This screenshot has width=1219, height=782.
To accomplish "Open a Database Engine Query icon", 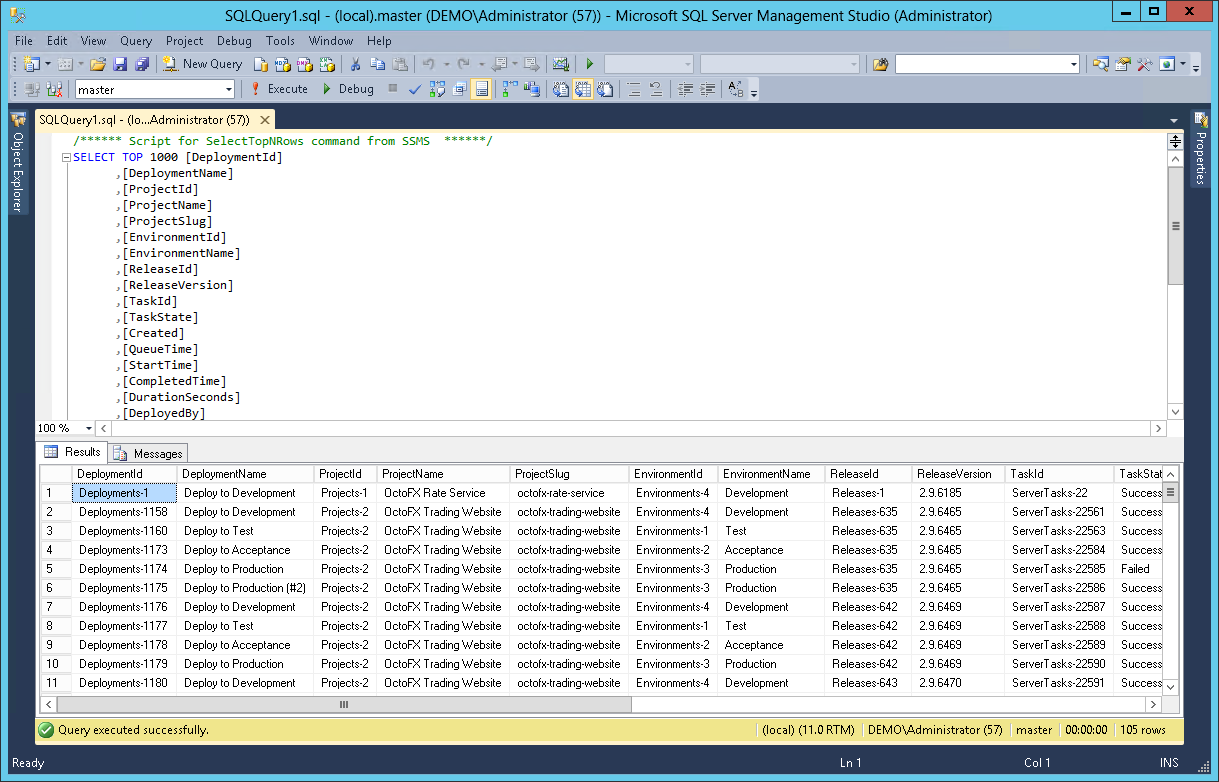I will (x=260, y=64).
